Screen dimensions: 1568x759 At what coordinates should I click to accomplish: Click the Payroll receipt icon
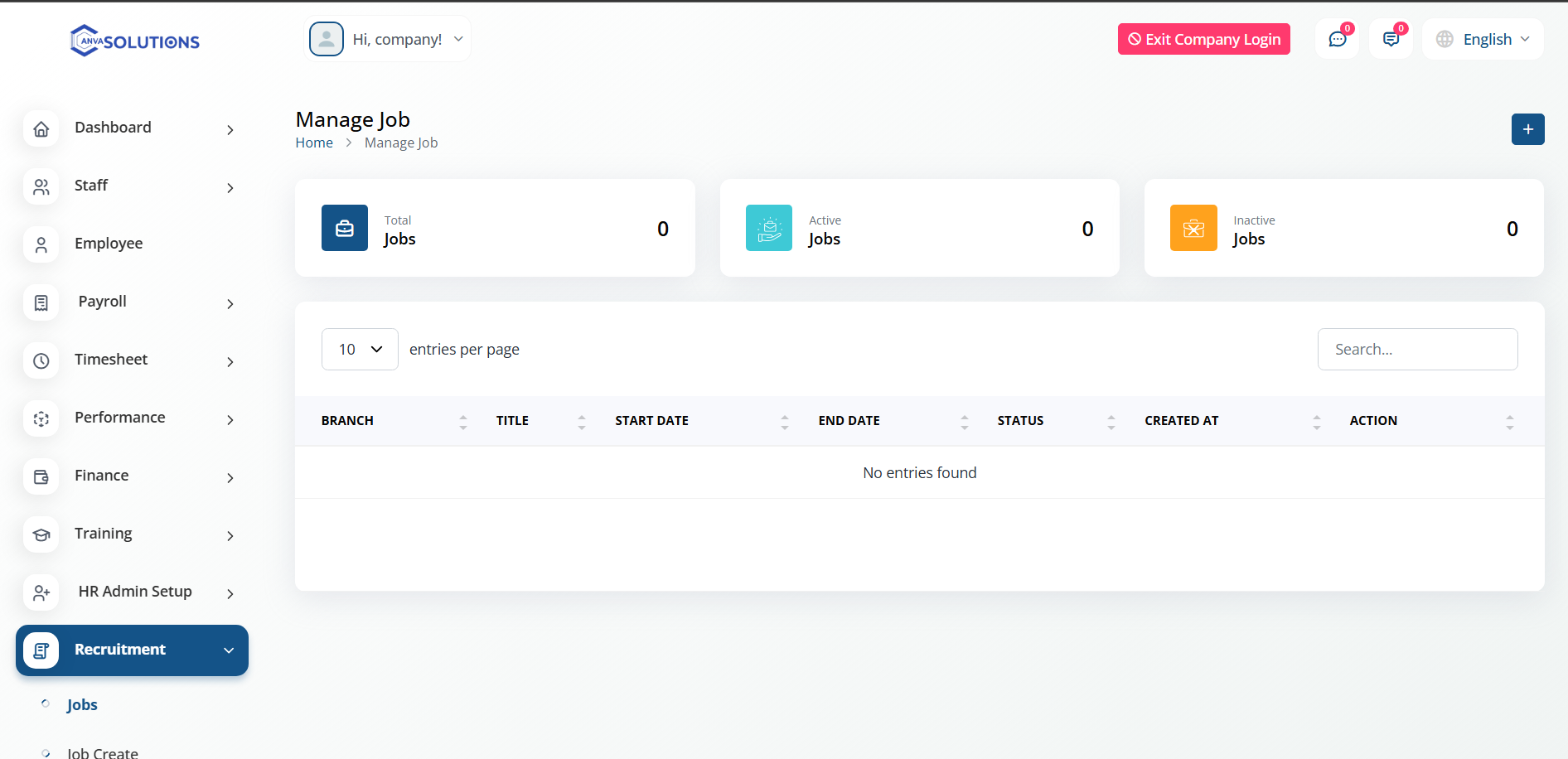point(41,303)
